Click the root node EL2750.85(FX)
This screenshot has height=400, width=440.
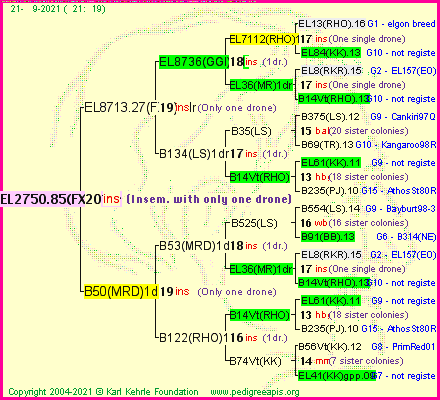[x=42, y=199]
